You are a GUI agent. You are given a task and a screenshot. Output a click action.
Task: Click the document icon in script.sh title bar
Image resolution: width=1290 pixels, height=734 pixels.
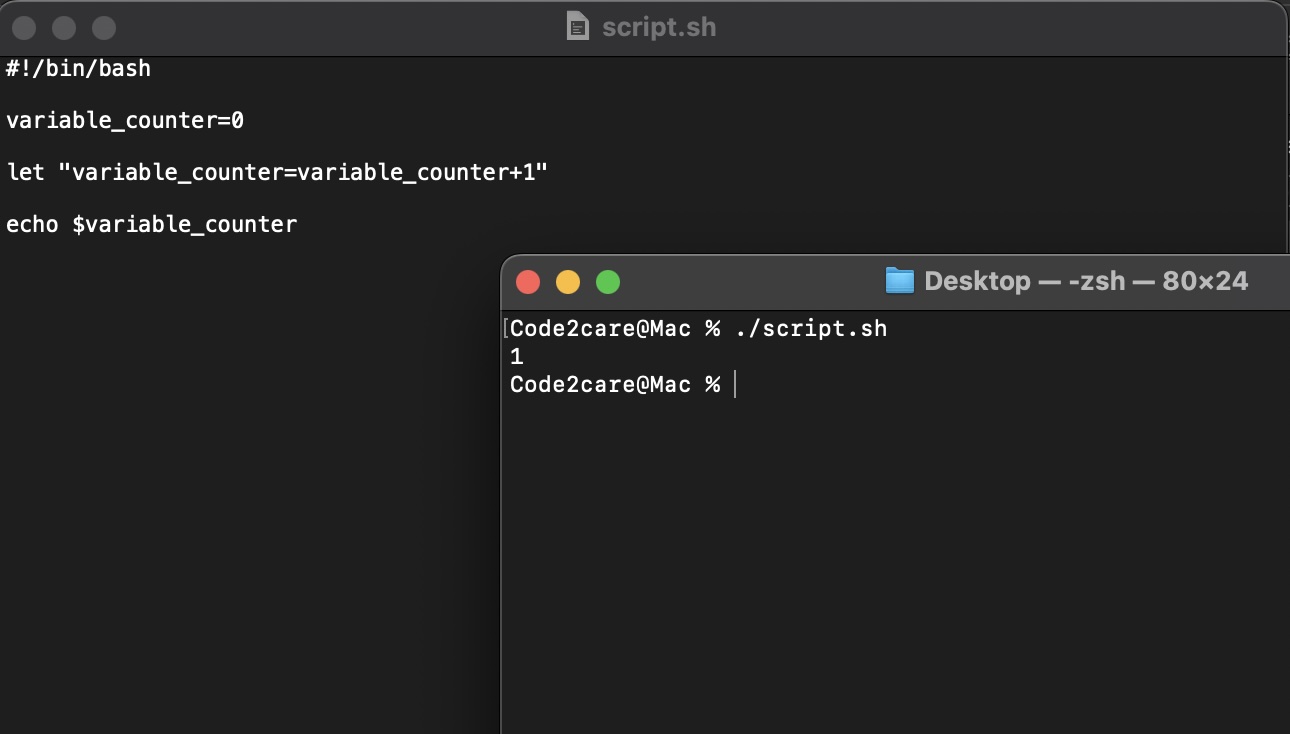(578, 27)
